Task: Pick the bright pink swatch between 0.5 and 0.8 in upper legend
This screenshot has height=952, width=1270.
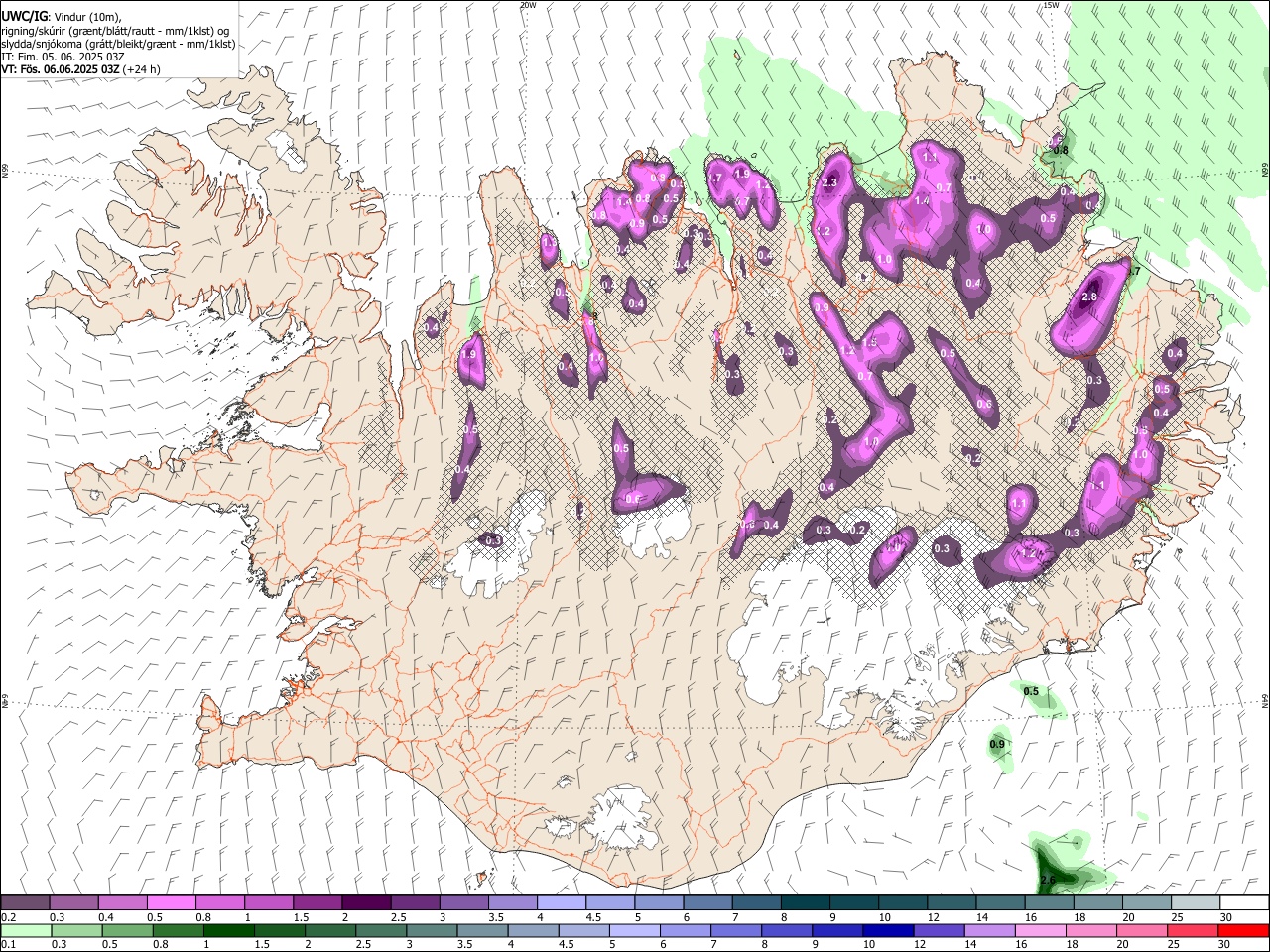Action: tap(172, 902)
